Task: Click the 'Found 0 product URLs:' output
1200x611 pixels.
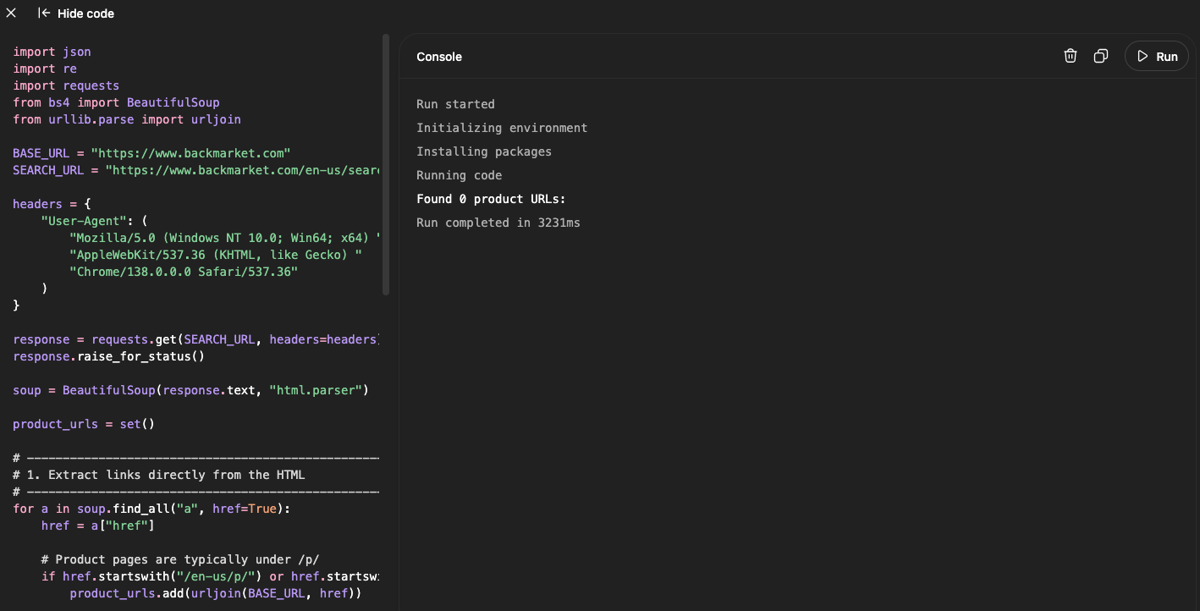Action: pyautogui.click(x=491, y=199)
